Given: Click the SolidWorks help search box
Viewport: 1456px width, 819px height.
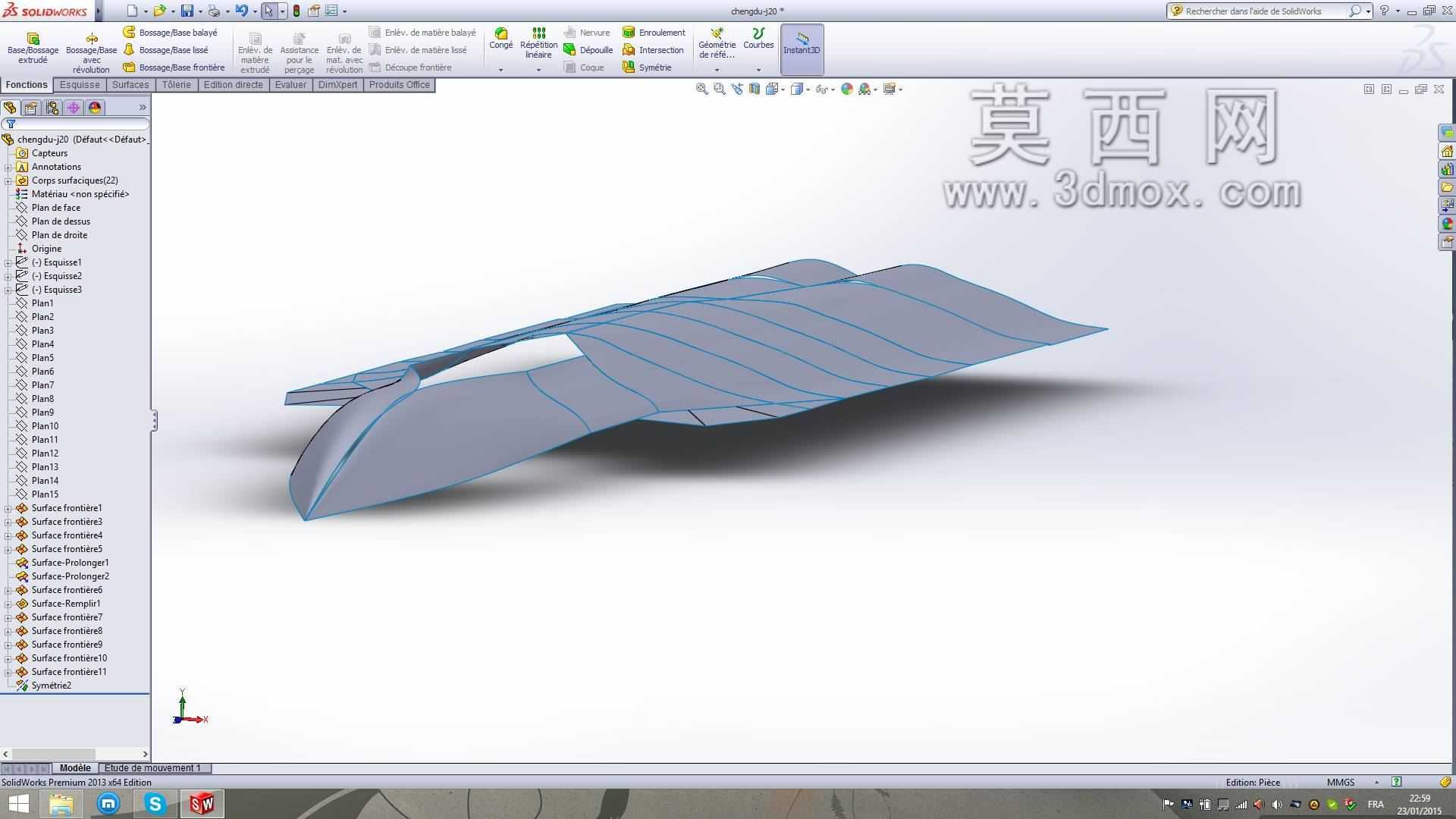Looking at the screenshot, I should pos(1269,11).
